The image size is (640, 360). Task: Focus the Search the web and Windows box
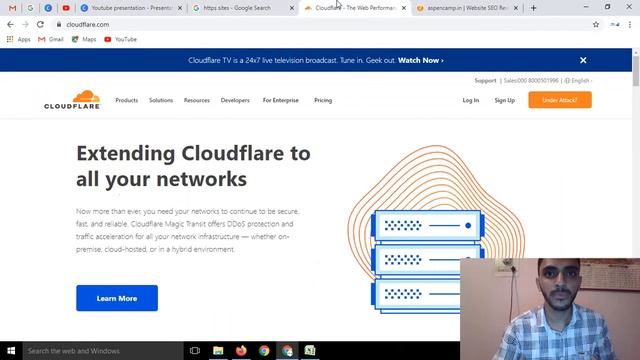[103, 351]
